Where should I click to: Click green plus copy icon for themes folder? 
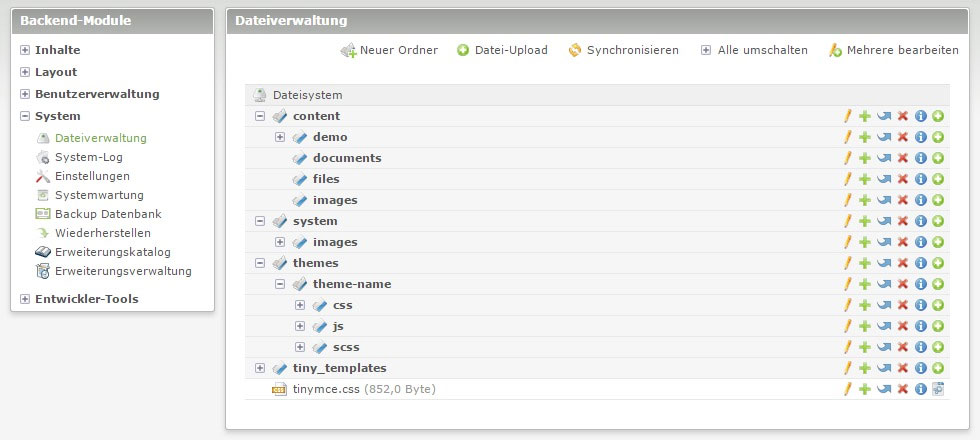865,264
